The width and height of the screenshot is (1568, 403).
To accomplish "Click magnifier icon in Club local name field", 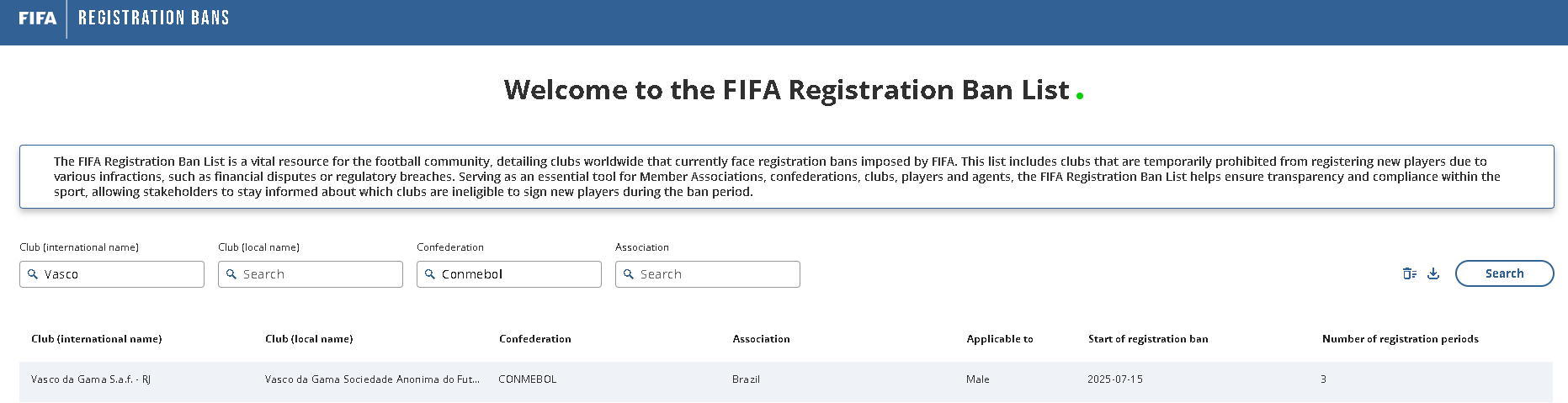I will (231, 274).
